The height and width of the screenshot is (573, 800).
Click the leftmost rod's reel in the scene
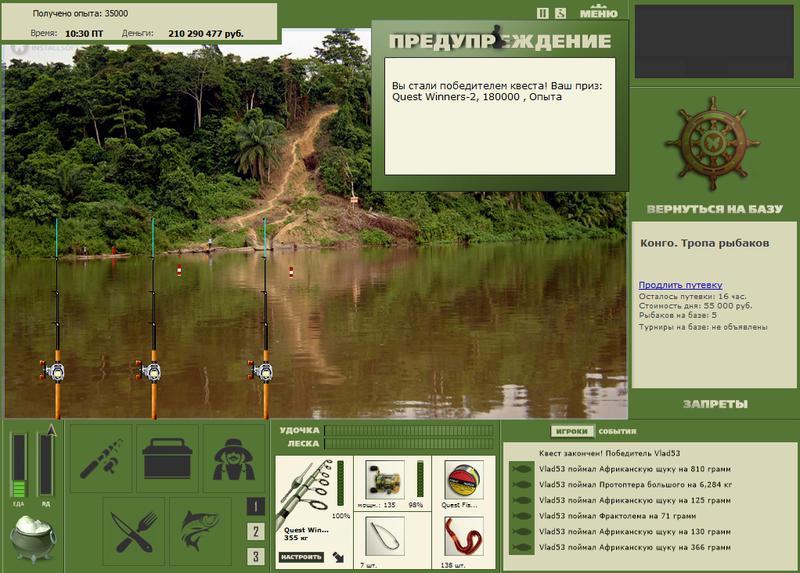pyautogui.click(x=53, y=371)
